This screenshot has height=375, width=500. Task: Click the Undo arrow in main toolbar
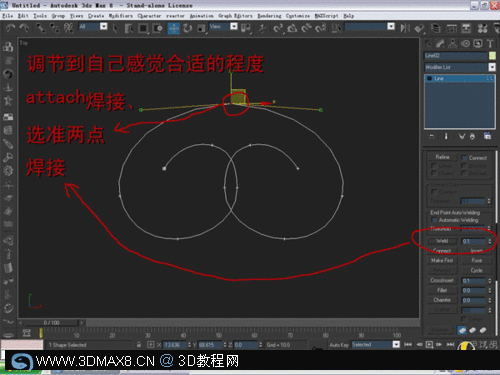coord(11,28)
